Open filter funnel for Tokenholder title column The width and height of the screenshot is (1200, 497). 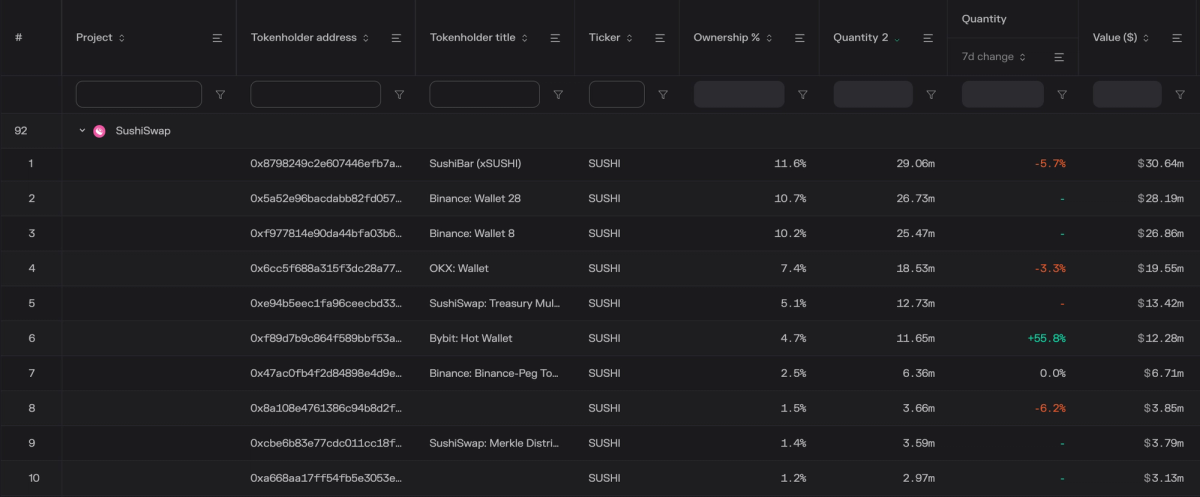tap(558, 95)
